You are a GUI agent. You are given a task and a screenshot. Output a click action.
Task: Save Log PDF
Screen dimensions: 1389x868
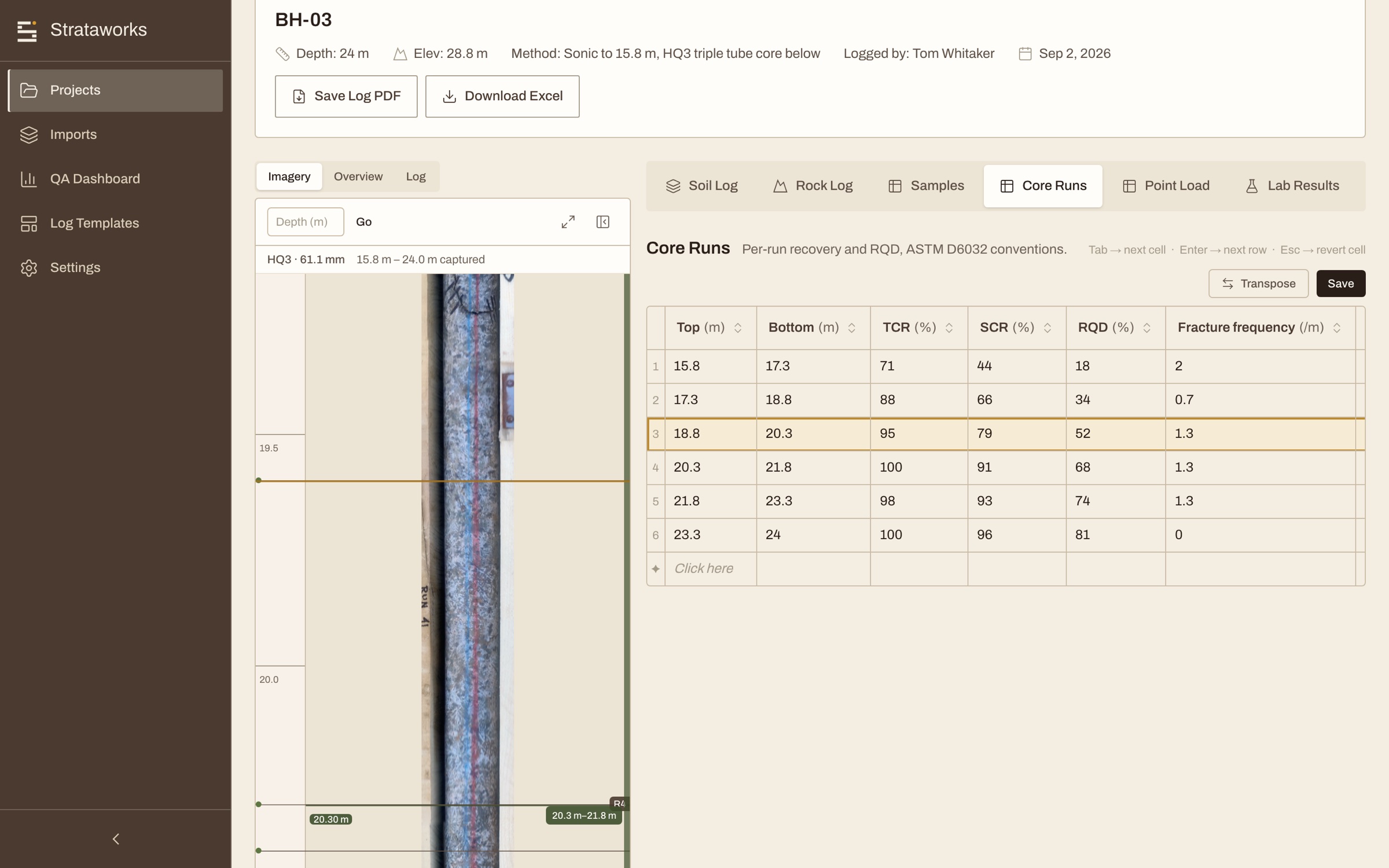[x=346, y=96]
